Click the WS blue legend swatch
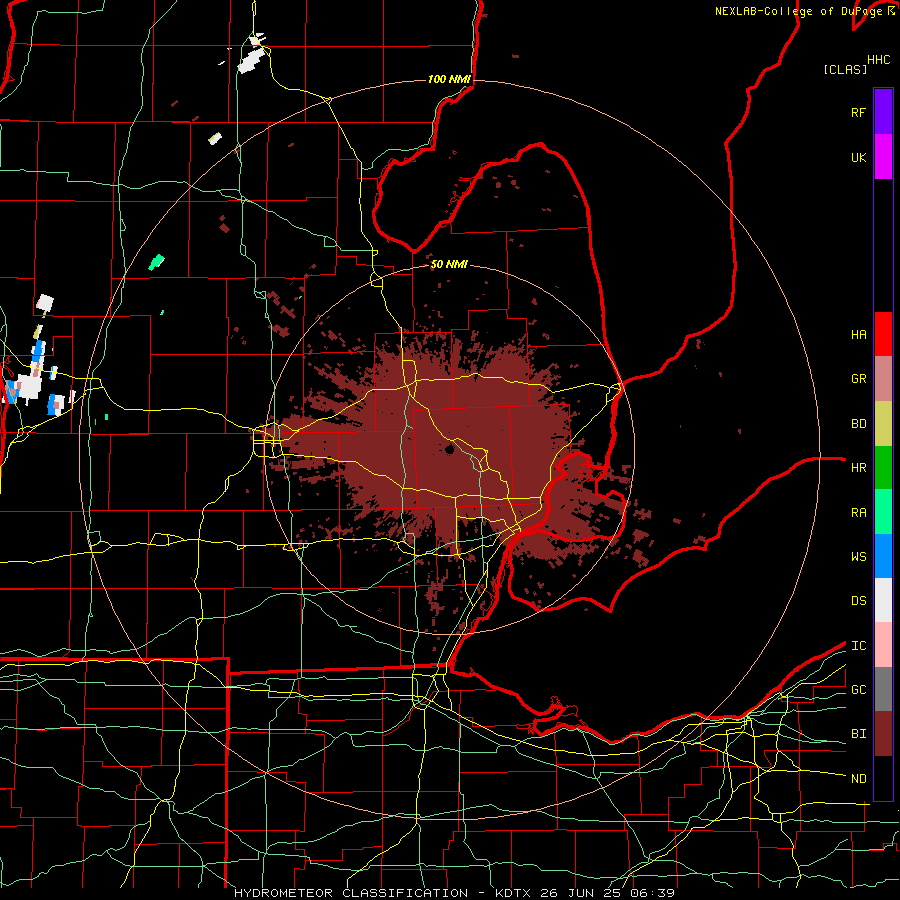 [883, 556]
